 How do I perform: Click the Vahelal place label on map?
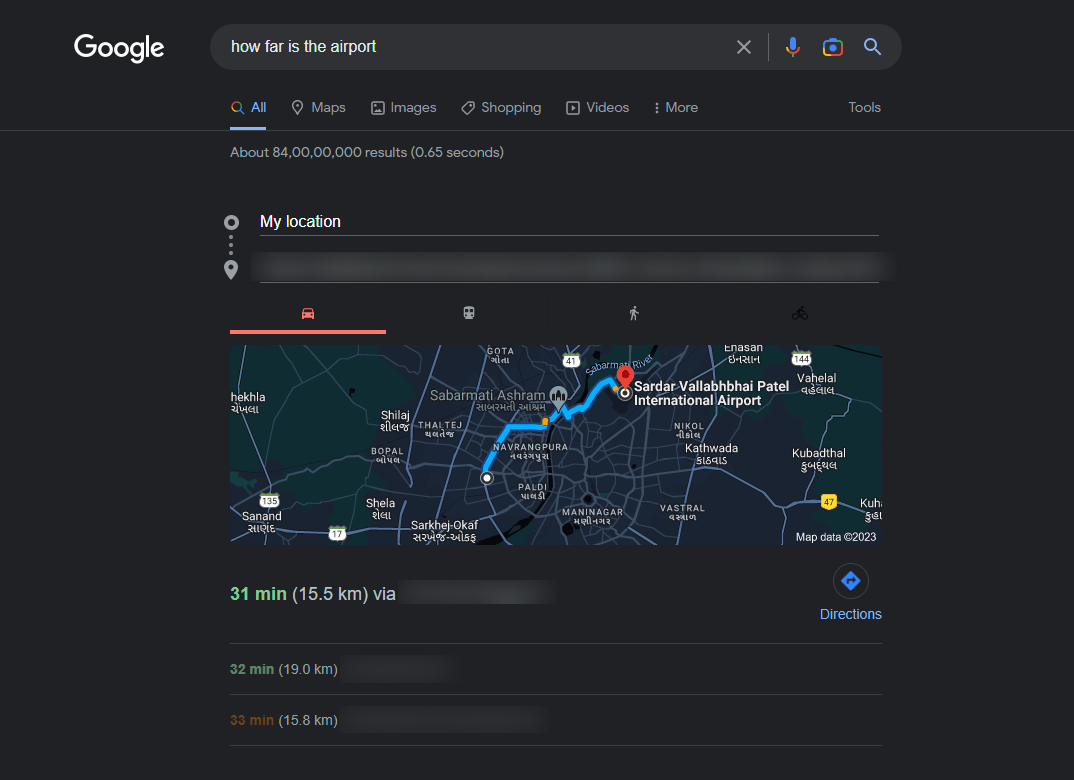(x=816, y=383)
